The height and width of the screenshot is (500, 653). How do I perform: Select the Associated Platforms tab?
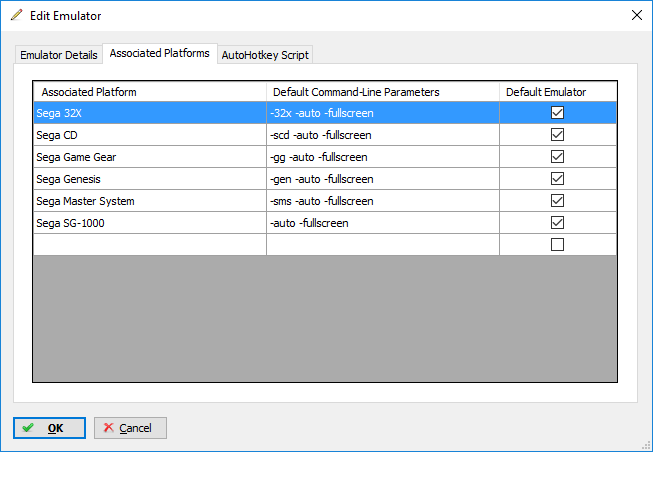pyautogui.click(x=160, y=53)
